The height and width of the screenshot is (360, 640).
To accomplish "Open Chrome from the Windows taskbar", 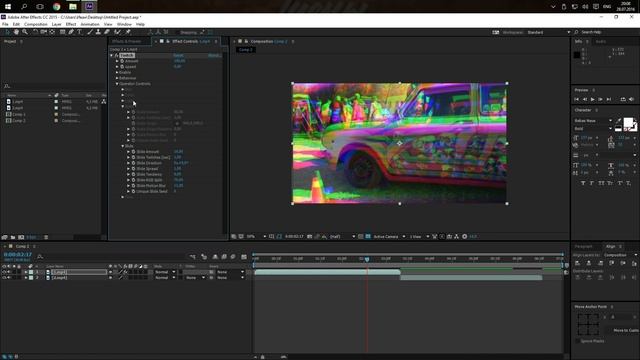I will point(56,6).
